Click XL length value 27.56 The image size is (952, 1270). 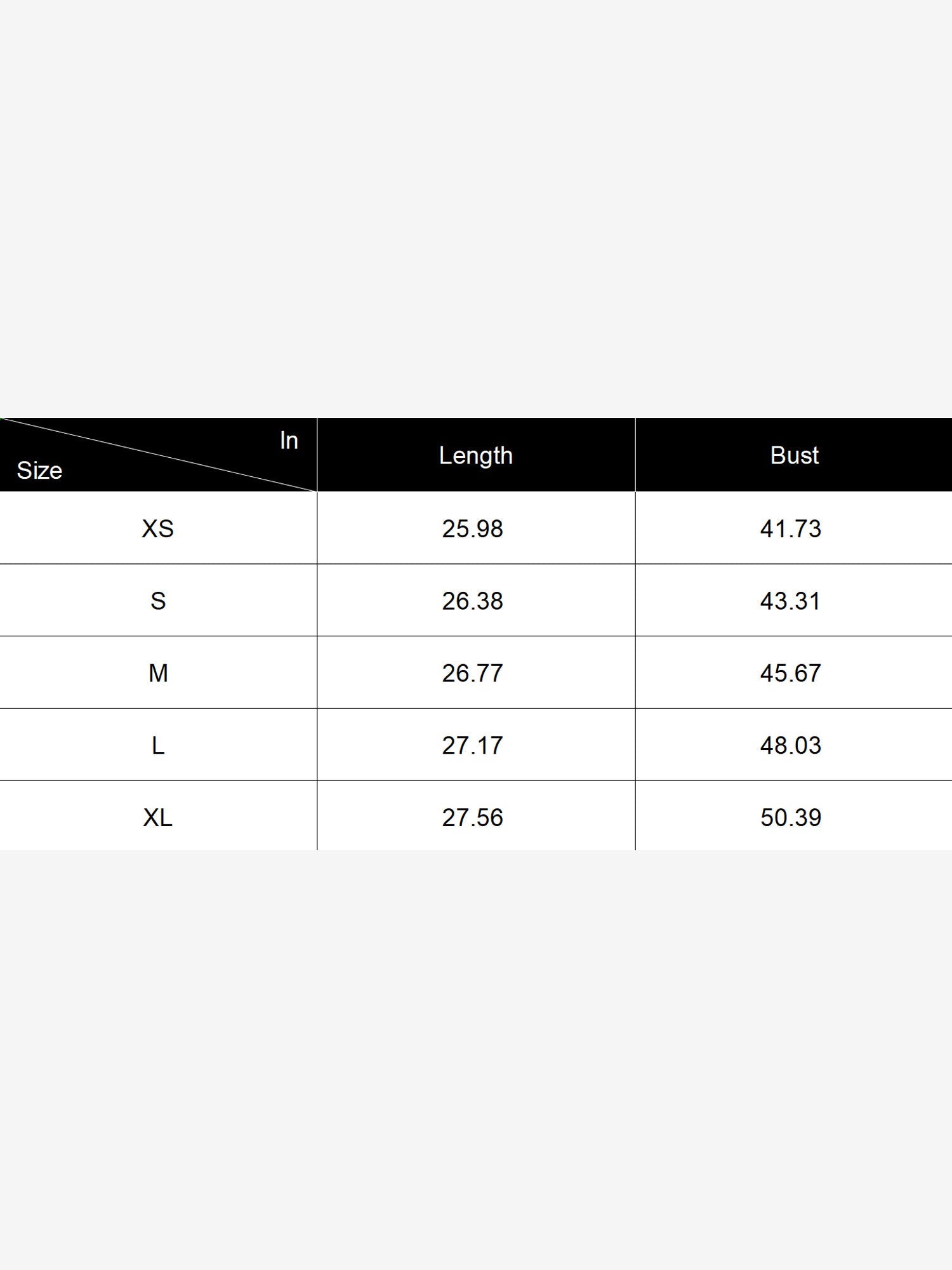[x=472, y=817]
